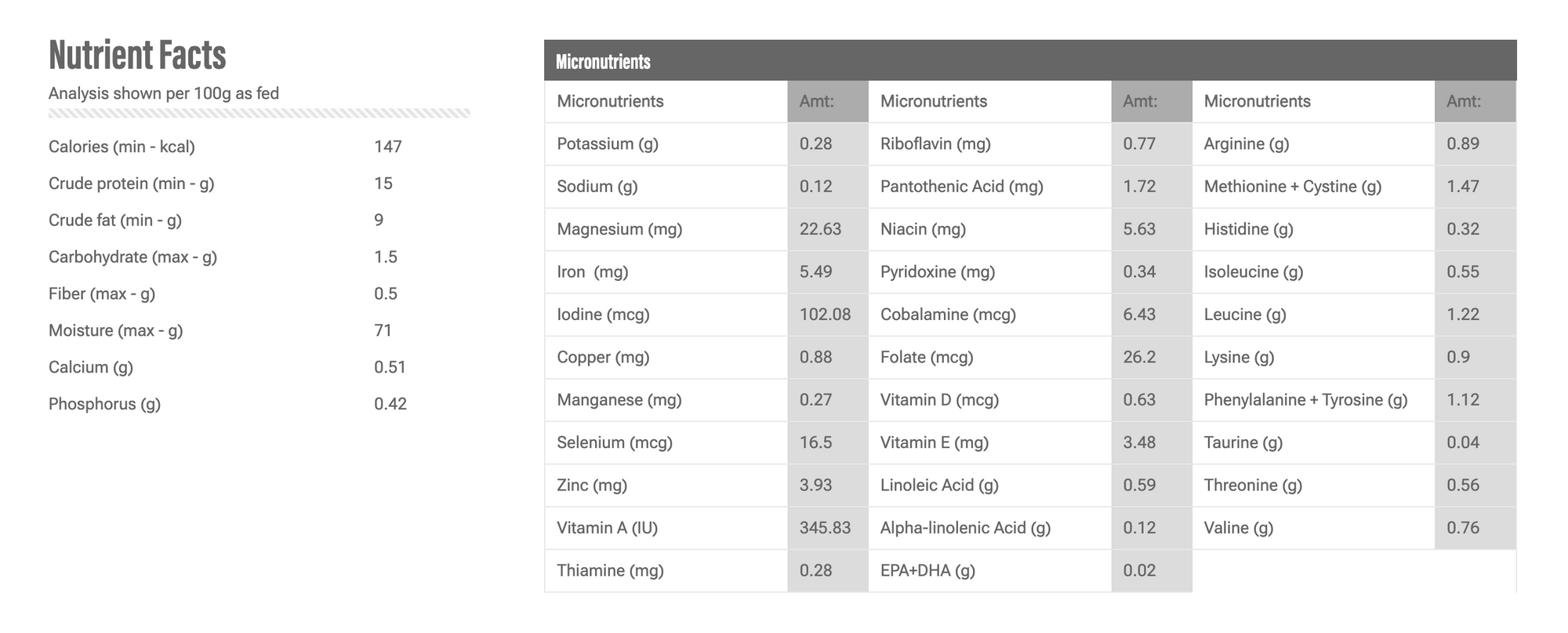Select the Arginine (g) cell
1568x633 pixels.
point(1313,144)
